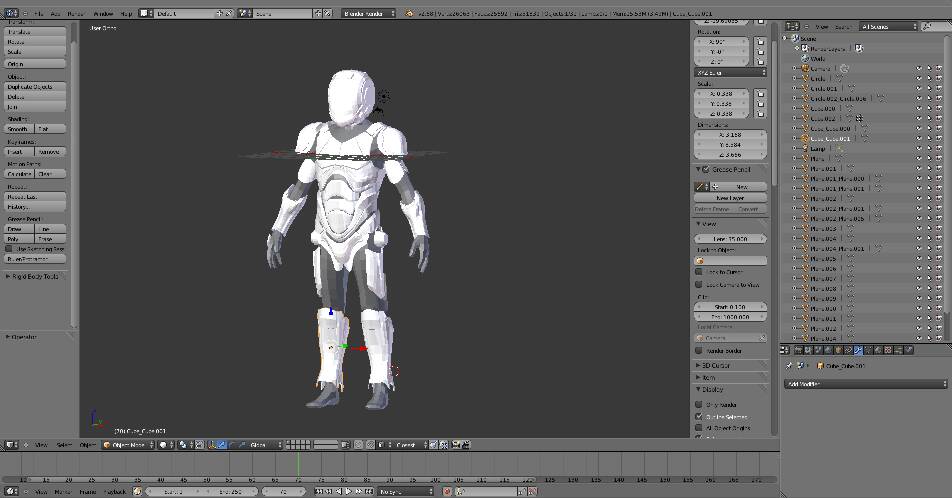Toggle Lock Camera to View checkbox
The height and width of the screenshot is (498, 952).
pos(699,284)
